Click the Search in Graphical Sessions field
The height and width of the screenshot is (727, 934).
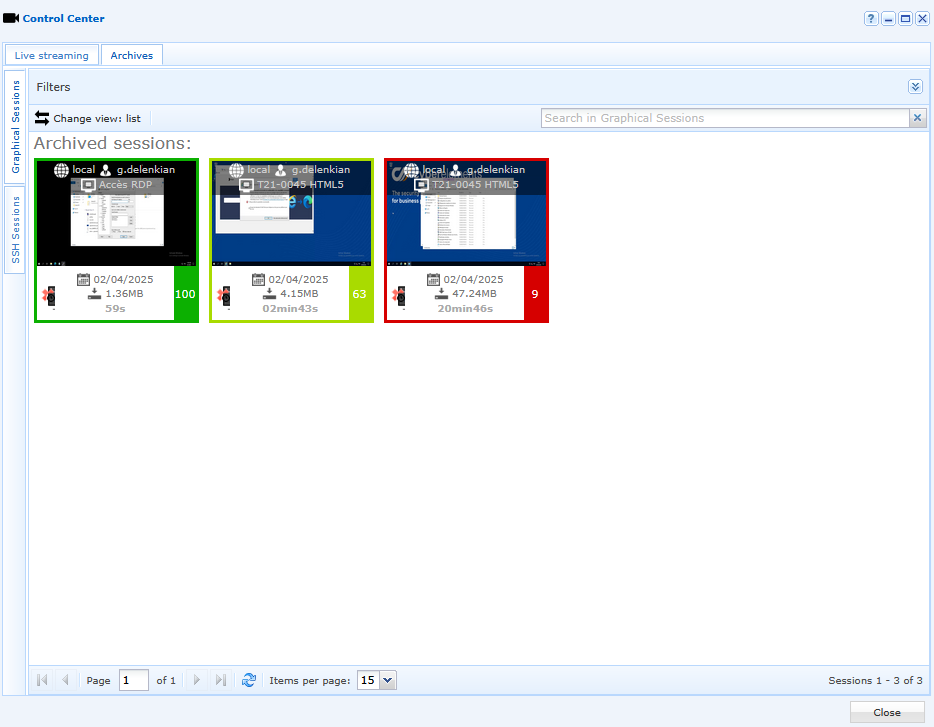[726, 118]
